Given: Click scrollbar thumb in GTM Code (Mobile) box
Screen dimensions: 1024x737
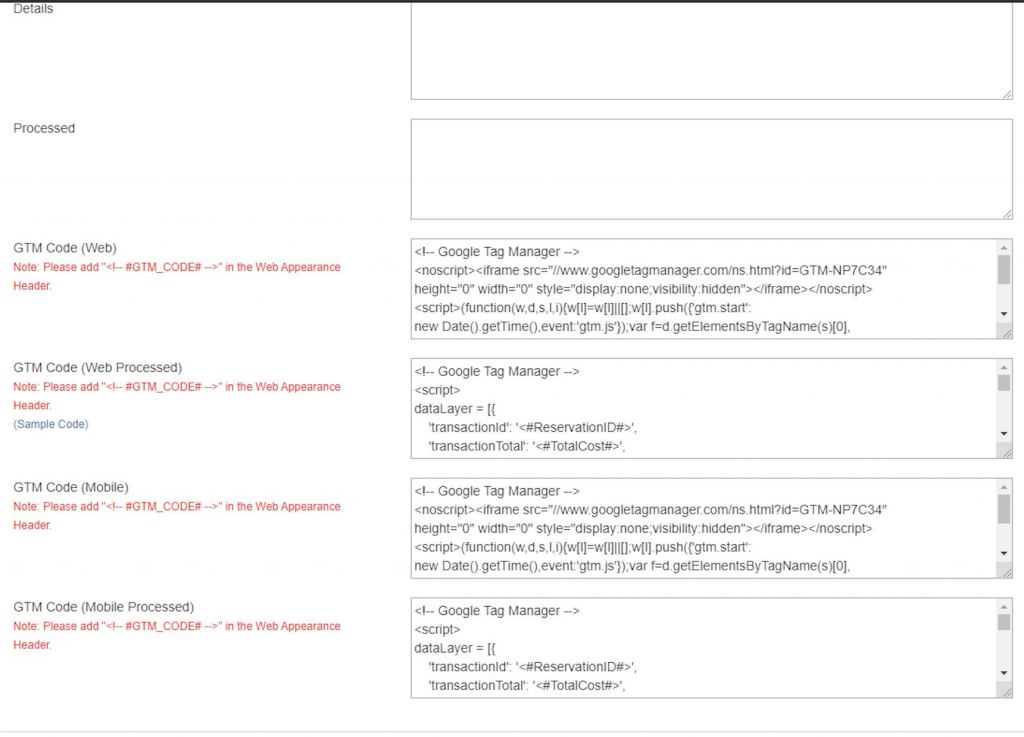Looking at the screenshot, I should tap(1004, 509).
